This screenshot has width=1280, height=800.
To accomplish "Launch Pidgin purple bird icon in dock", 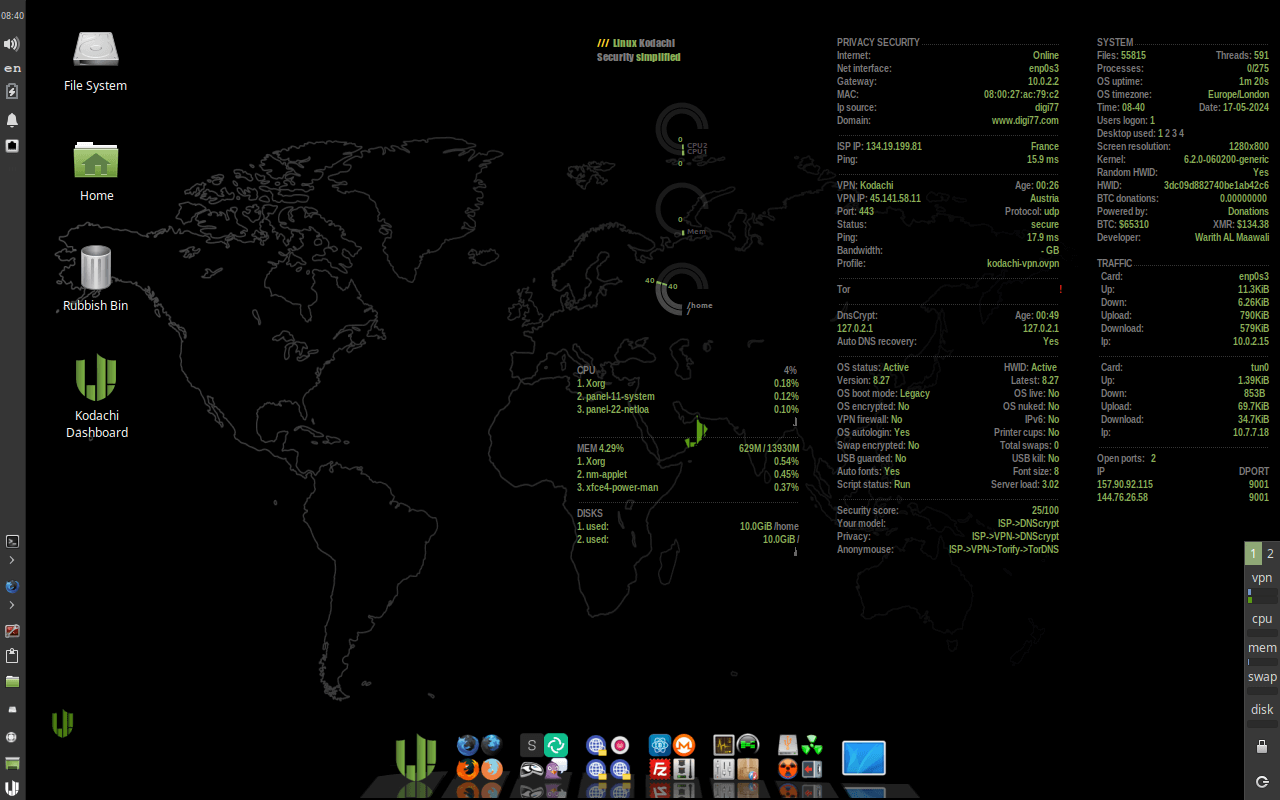I will click(x=557, y=769).
